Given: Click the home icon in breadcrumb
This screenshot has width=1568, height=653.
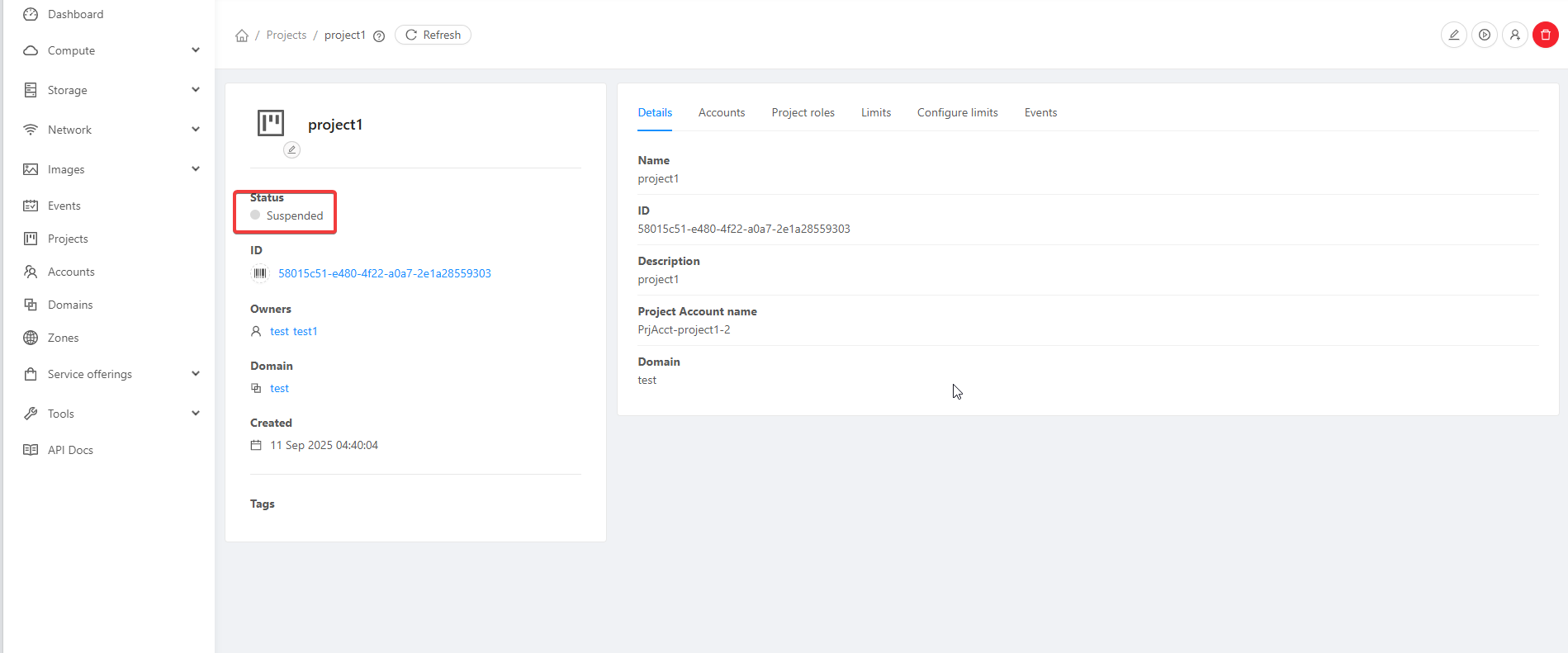Looking at the screenshot, I should point(242,35).
